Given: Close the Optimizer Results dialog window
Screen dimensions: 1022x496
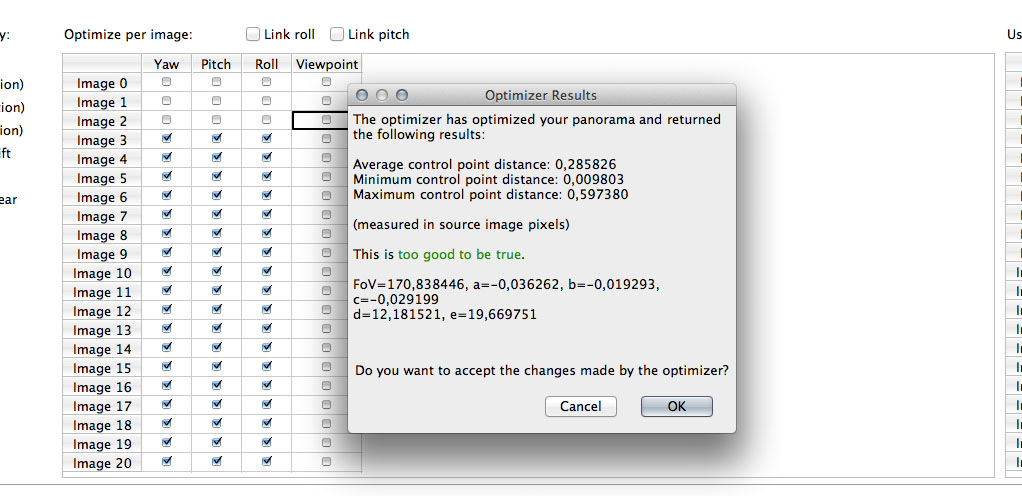Looking at the screenshot, I should coord(363,95).
